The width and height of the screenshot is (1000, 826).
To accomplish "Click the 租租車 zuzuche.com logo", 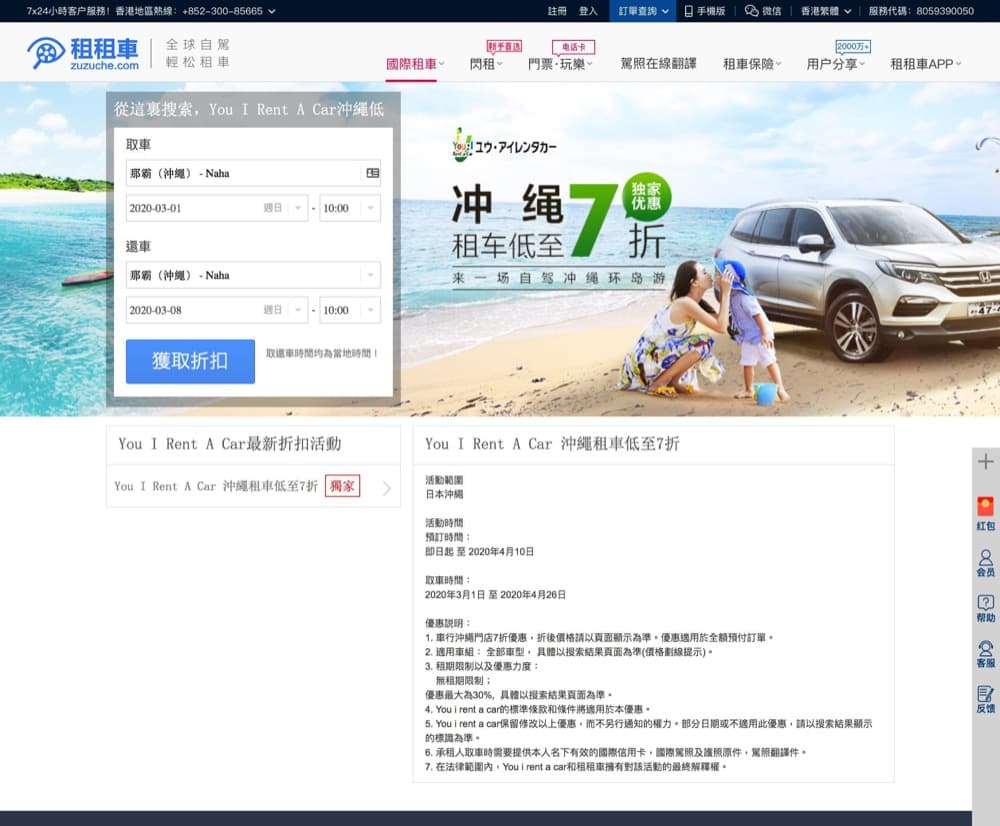I will [x=83, y=54].
